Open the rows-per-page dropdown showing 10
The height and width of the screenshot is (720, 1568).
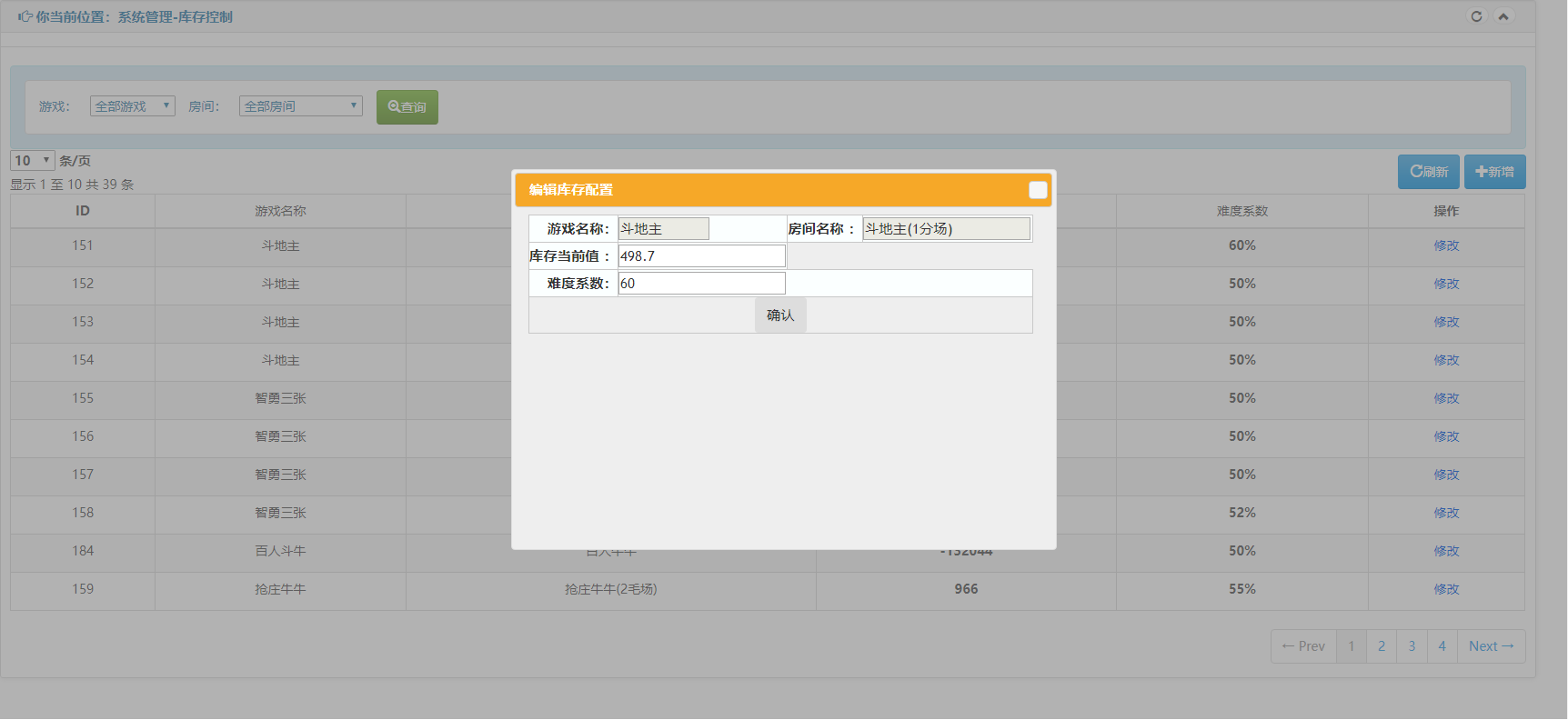coord(33,161)
